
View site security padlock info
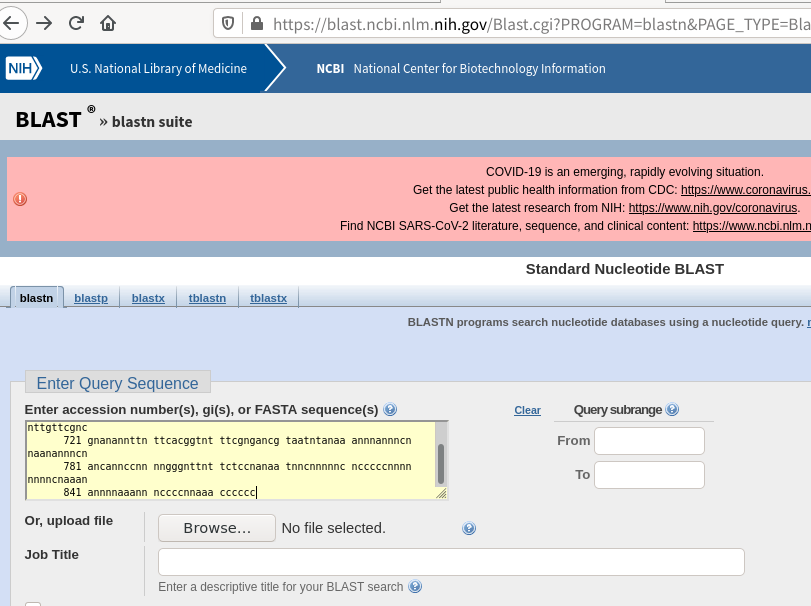pos(257,23)
